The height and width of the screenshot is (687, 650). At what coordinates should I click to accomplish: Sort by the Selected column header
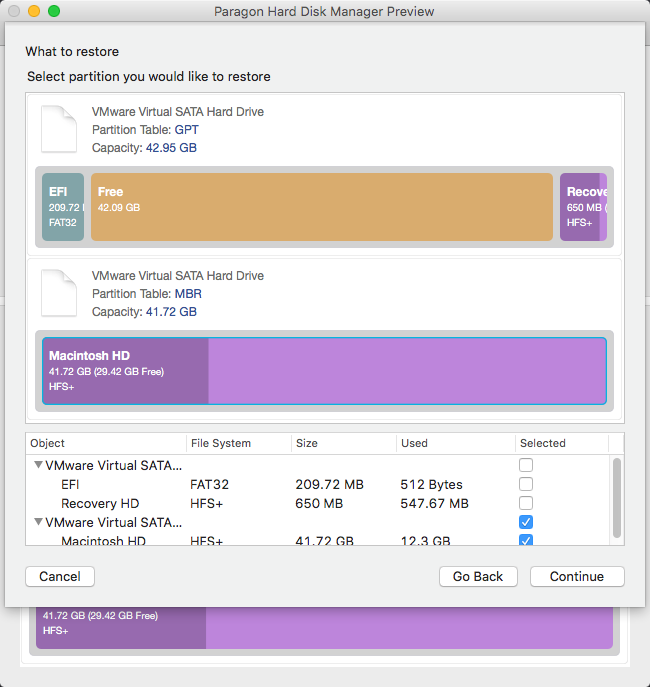(x=562, y=443)
